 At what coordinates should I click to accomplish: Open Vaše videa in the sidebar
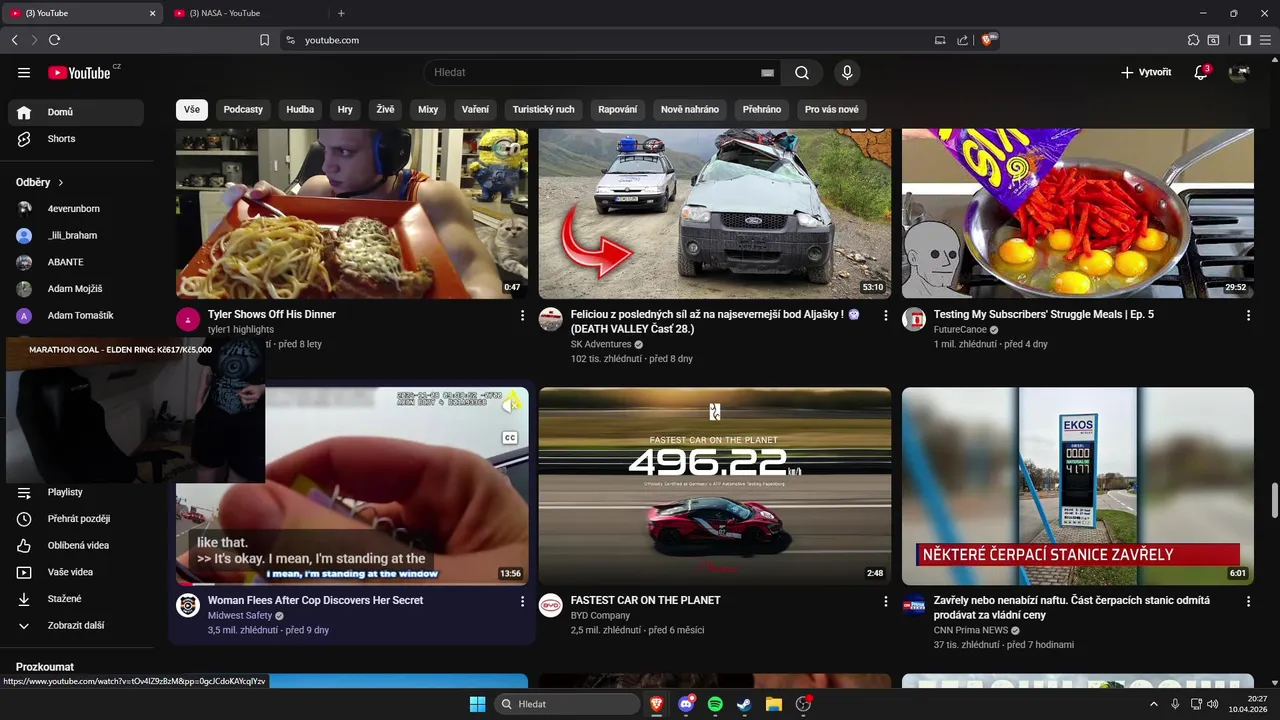(x=76, y=572)
